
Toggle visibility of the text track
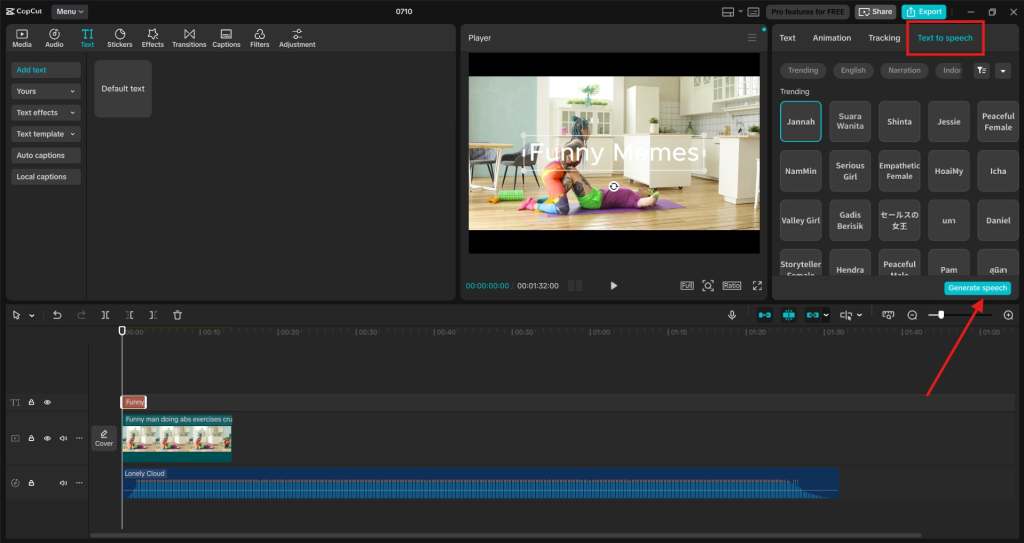pyautogui.click(x=47, y=403)
